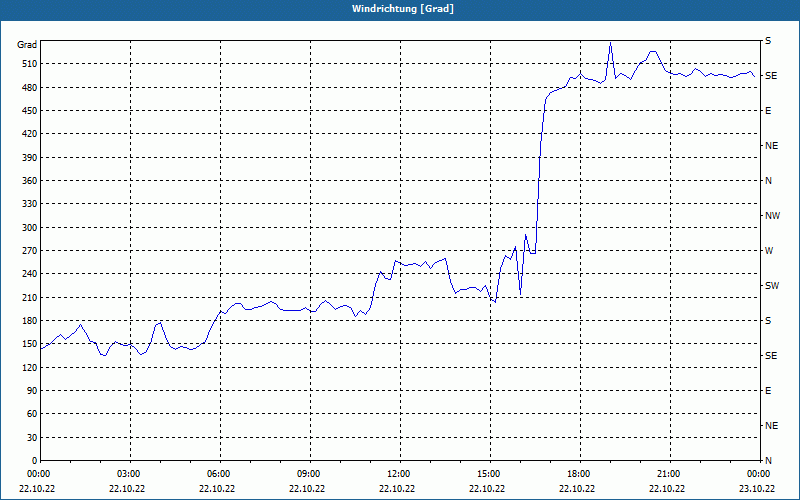Select the 09:00 time axis label
Image resolution: width=800 pixels, height=500 pixels.
tap(307, 474)
